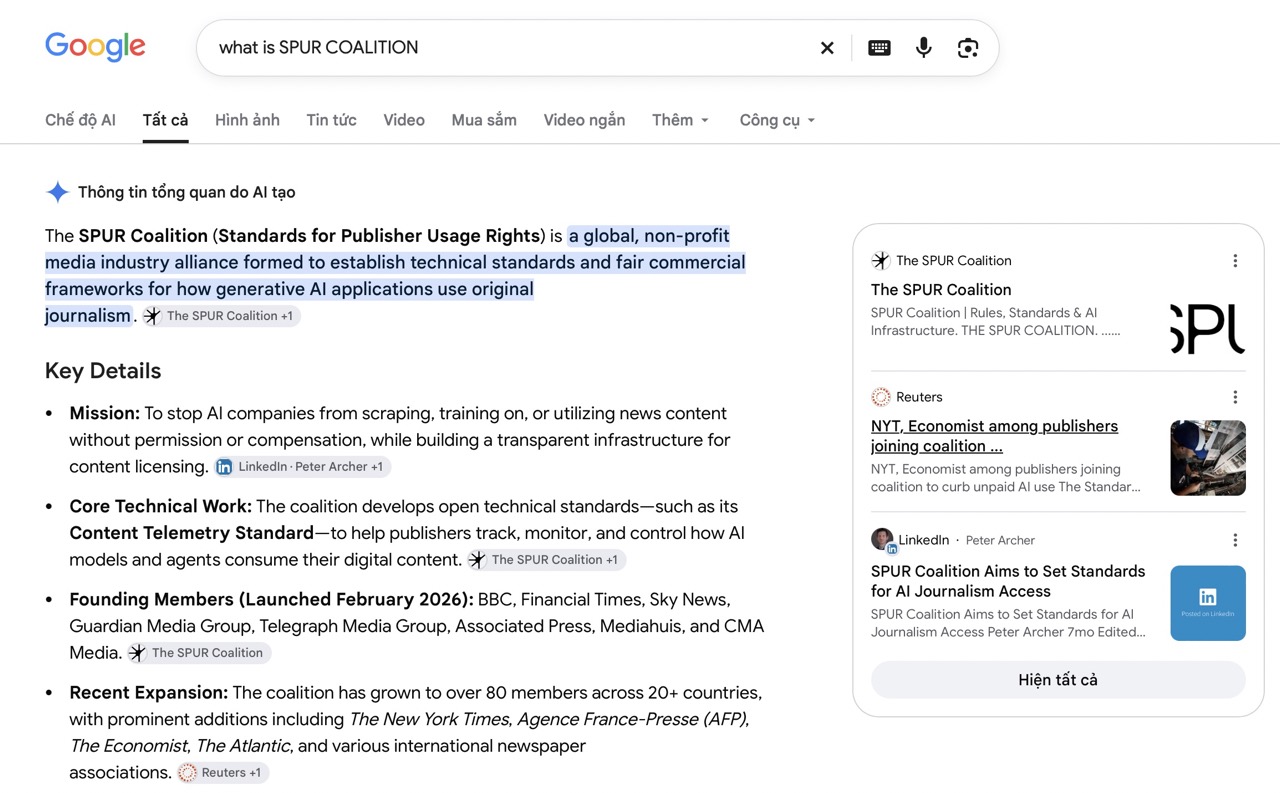Click the blue LinkedIn post thumbnail
Viewport: 1280px width, 793px height.
(1208, 603)
